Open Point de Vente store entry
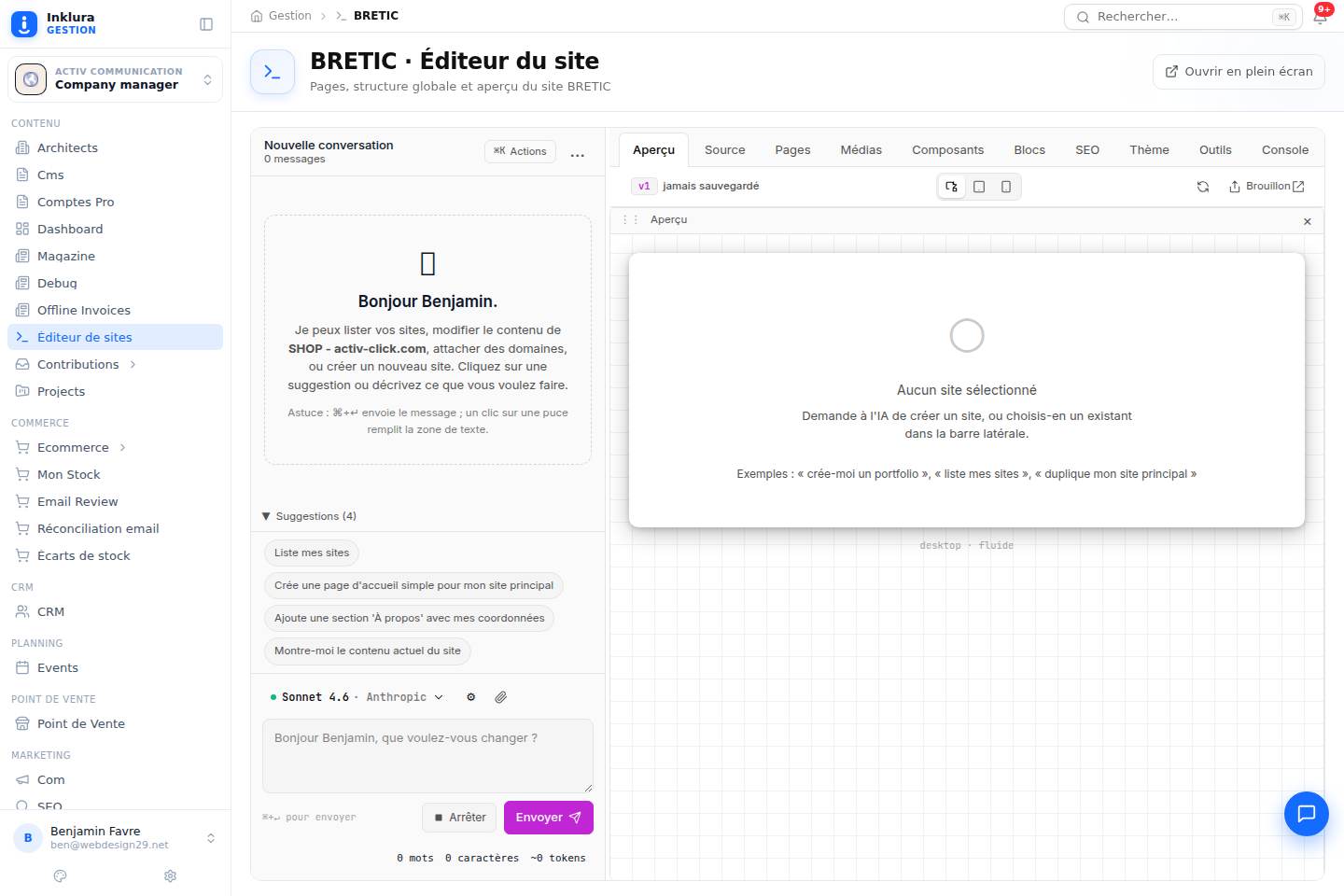 [x=115, y=723]
